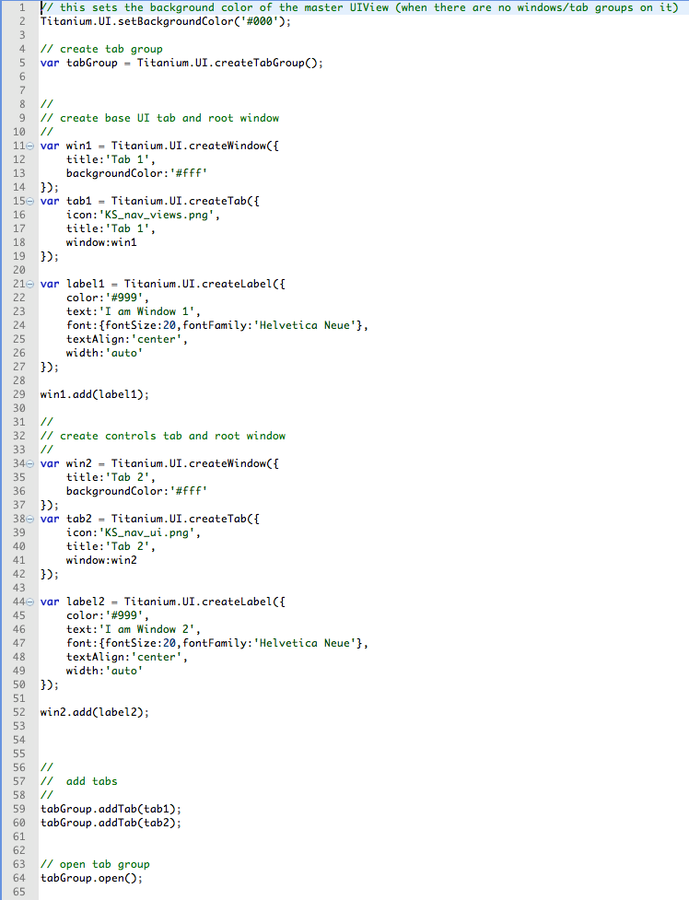Click the font line numbered 24

click(217, 325)
